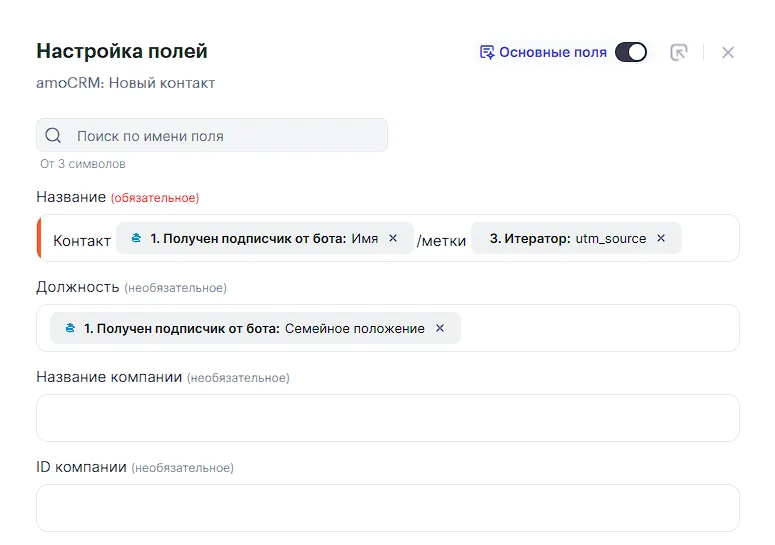
Task: Click the /метки text in Название field
Action: 441,240
